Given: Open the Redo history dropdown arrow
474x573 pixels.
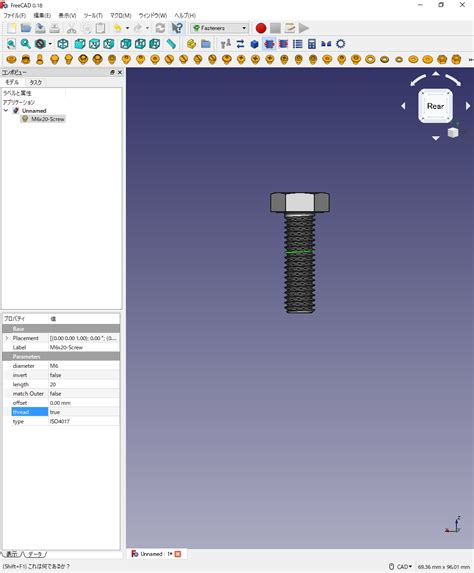Looking at the screenshot, I should click(x=147, y=28).
